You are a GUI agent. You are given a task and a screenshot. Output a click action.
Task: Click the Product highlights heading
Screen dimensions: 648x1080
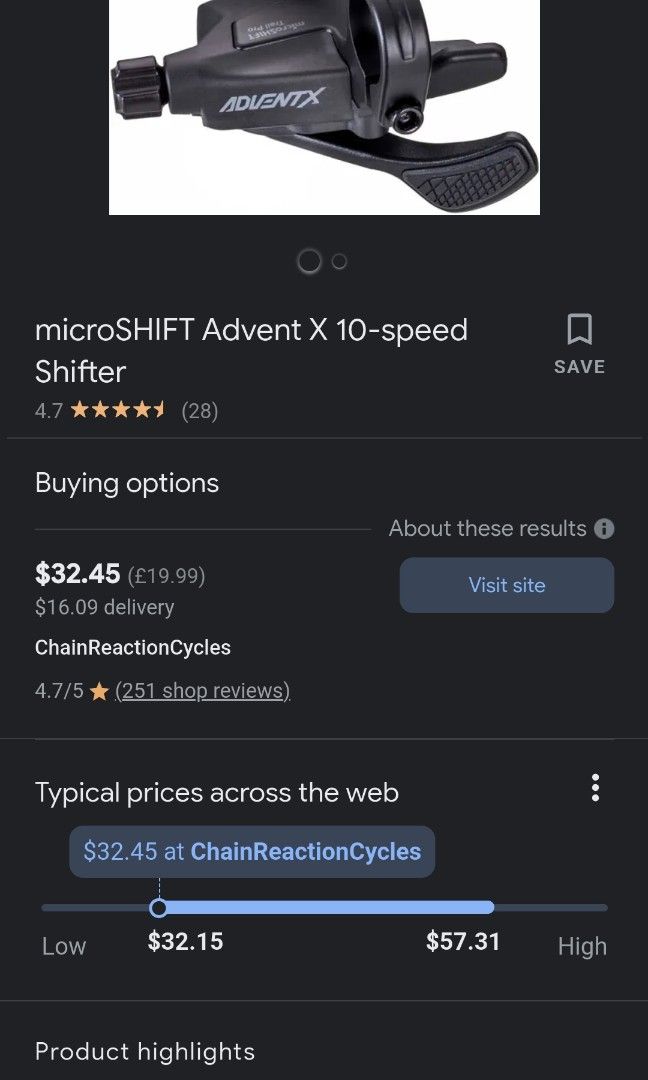point(145,1052)
